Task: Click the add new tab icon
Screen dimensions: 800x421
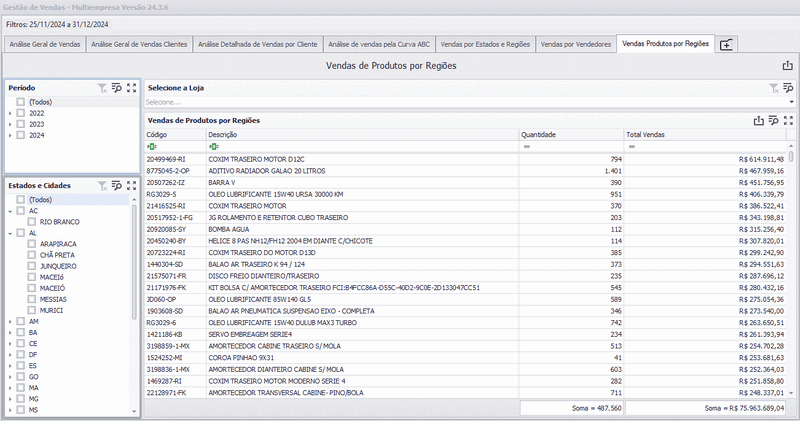Action: coord(726,45)
